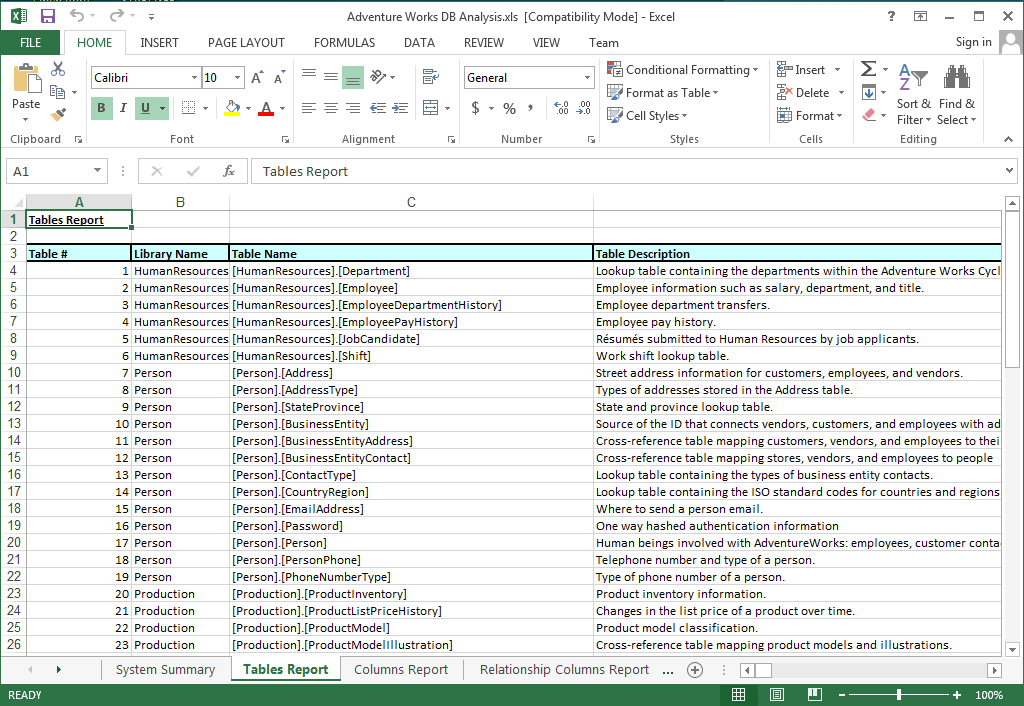This screenshot has height=706, width=1024.
Task: Apply percent style format
Action: tap(509, 108)
